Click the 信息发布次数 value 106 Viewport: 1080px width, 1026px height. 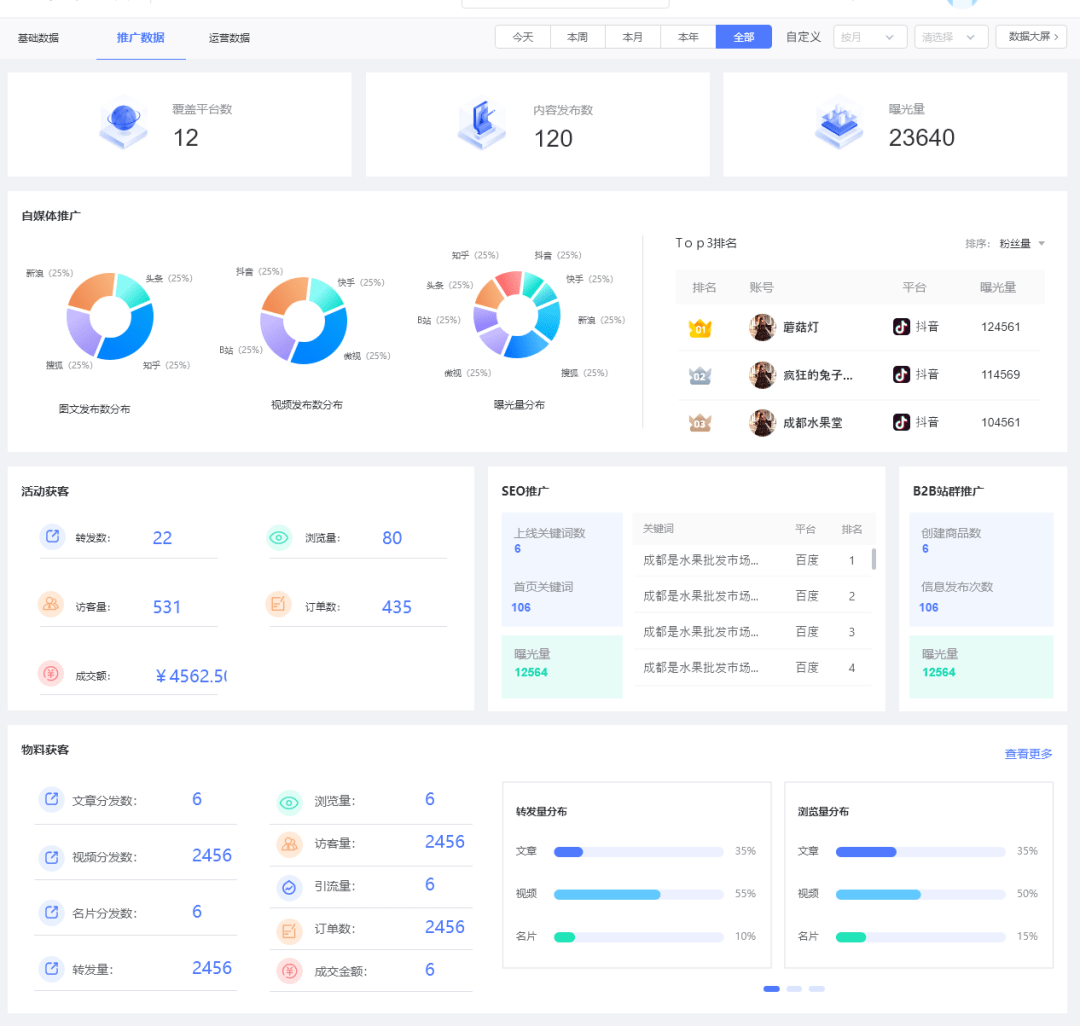click(928, 607)
